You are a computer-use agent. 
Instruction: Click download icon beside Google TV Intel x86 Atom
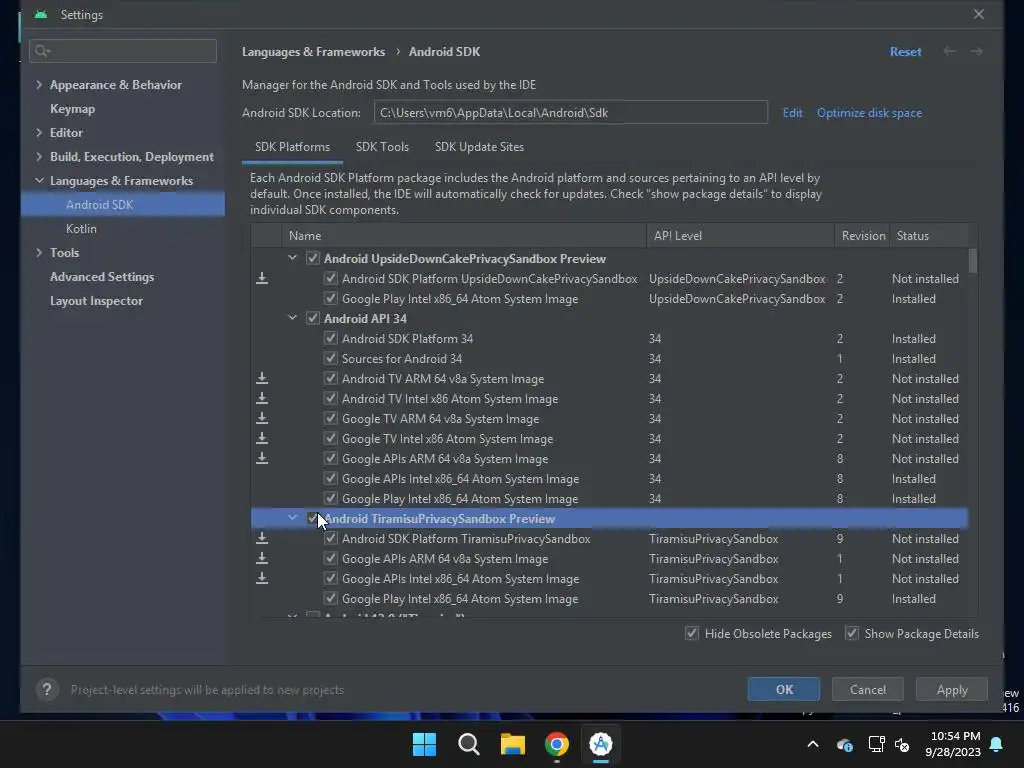coord(262,439)
